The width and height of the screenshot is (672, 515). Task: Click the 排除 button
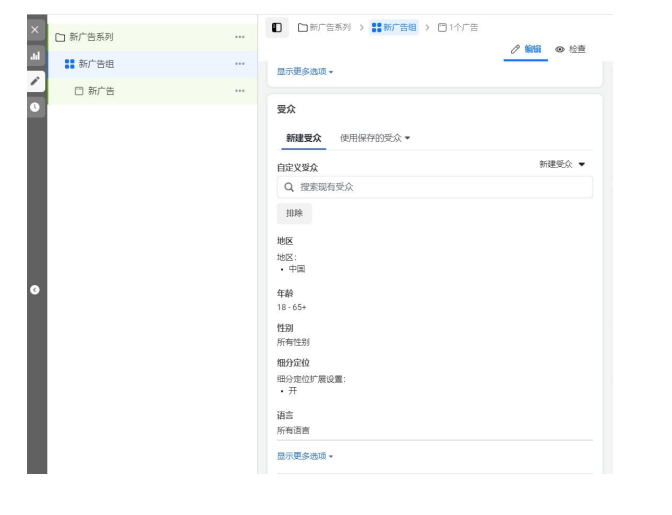pos(294,213)
